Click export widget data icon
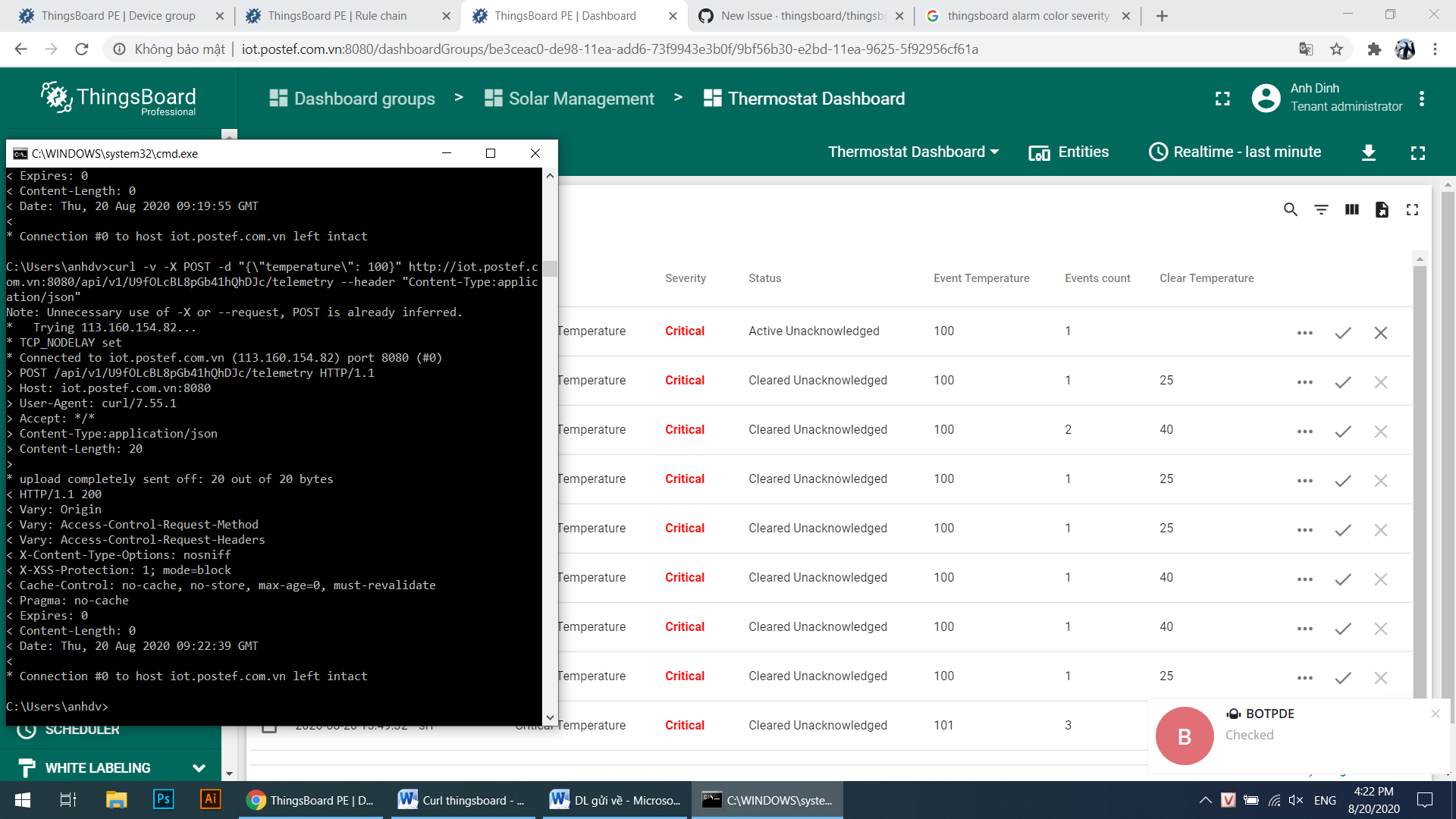The image size is (1456, 819). pyautogui.click(x=1382, y=209)
